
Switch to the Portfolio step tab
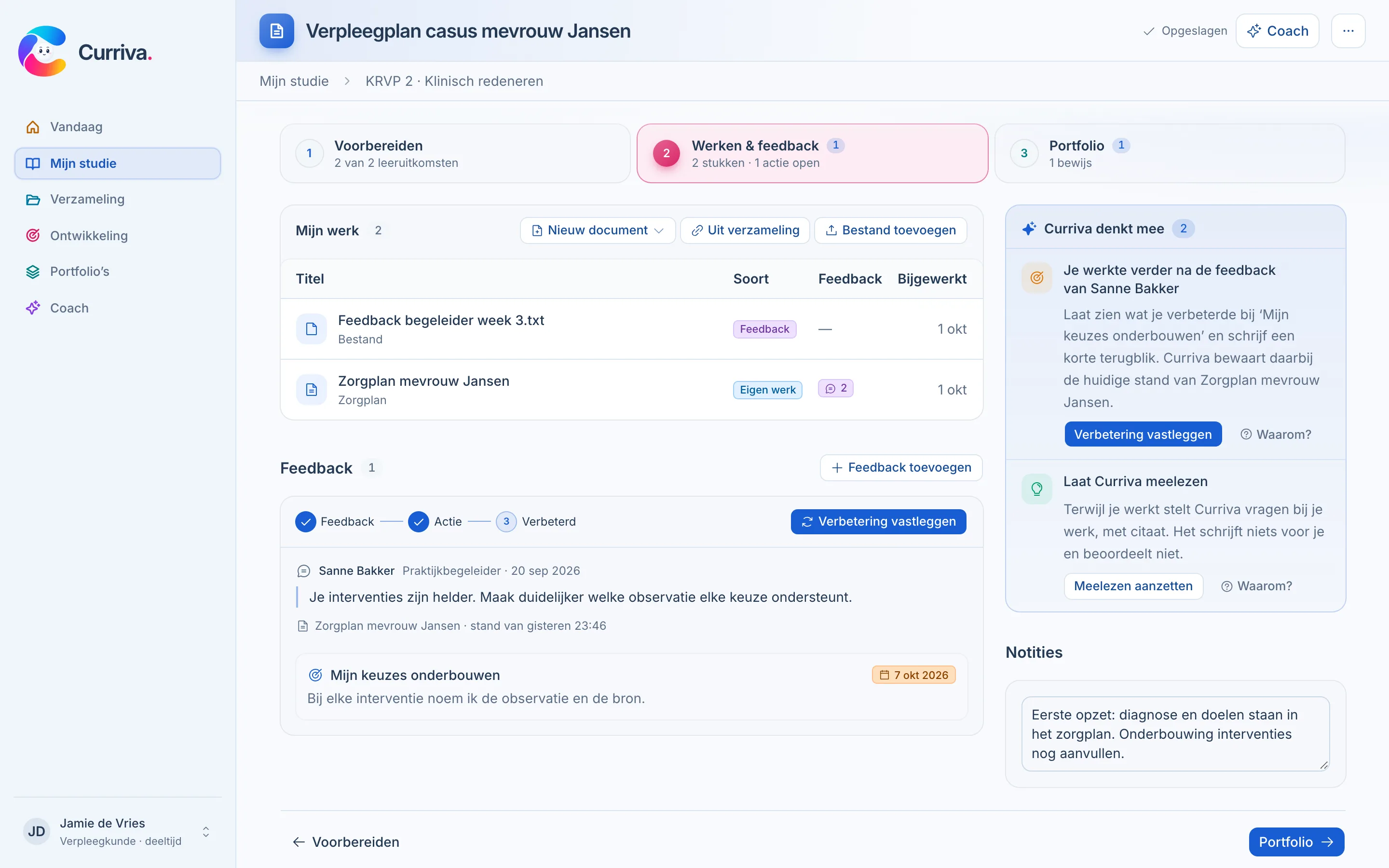click(x=1170, y=153)
